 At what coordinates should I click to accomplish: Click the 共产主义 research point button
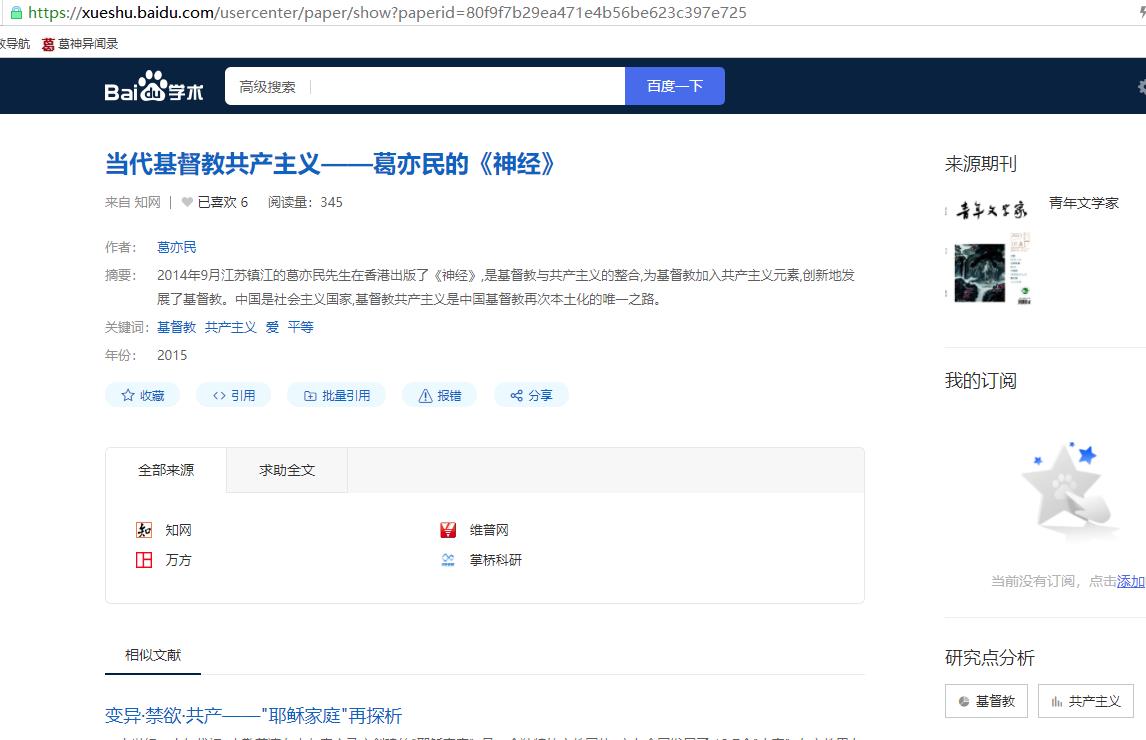(x=1085, y=701)
